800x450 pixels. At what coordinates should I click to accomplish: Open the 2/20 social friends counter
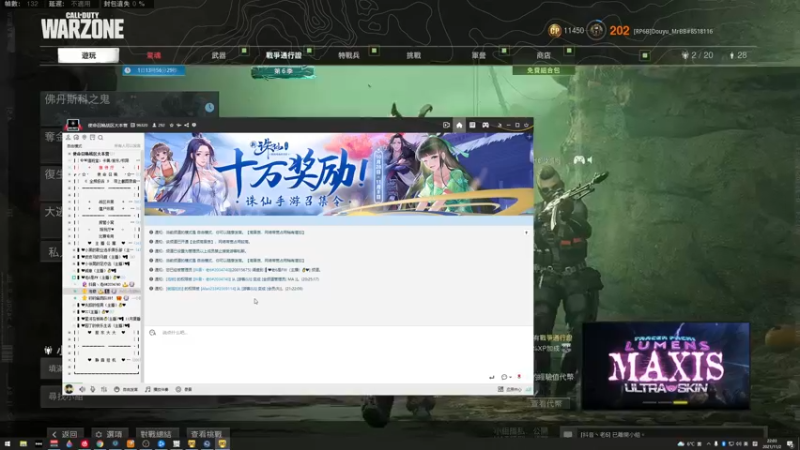tap(697, 55)
